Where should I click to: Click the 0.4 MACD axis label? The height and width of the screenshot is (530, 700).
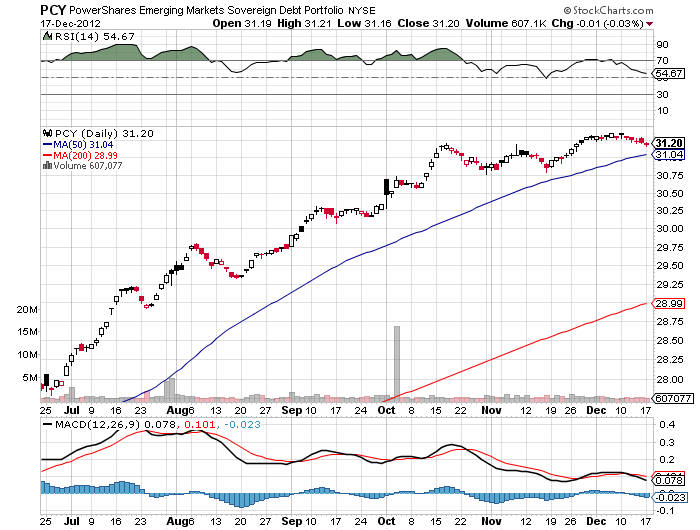click(667, 425)
